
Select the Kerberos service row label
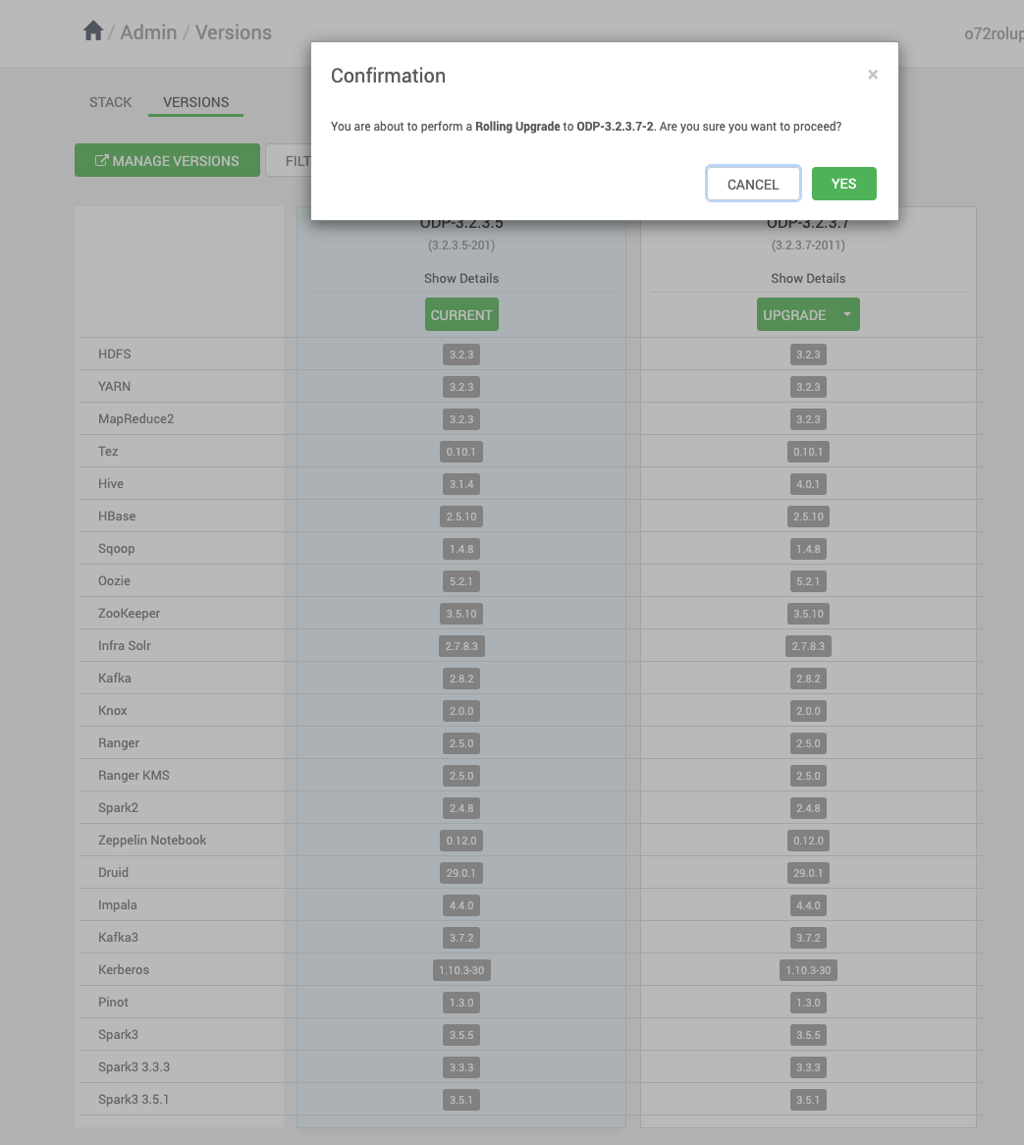point(123,970)
